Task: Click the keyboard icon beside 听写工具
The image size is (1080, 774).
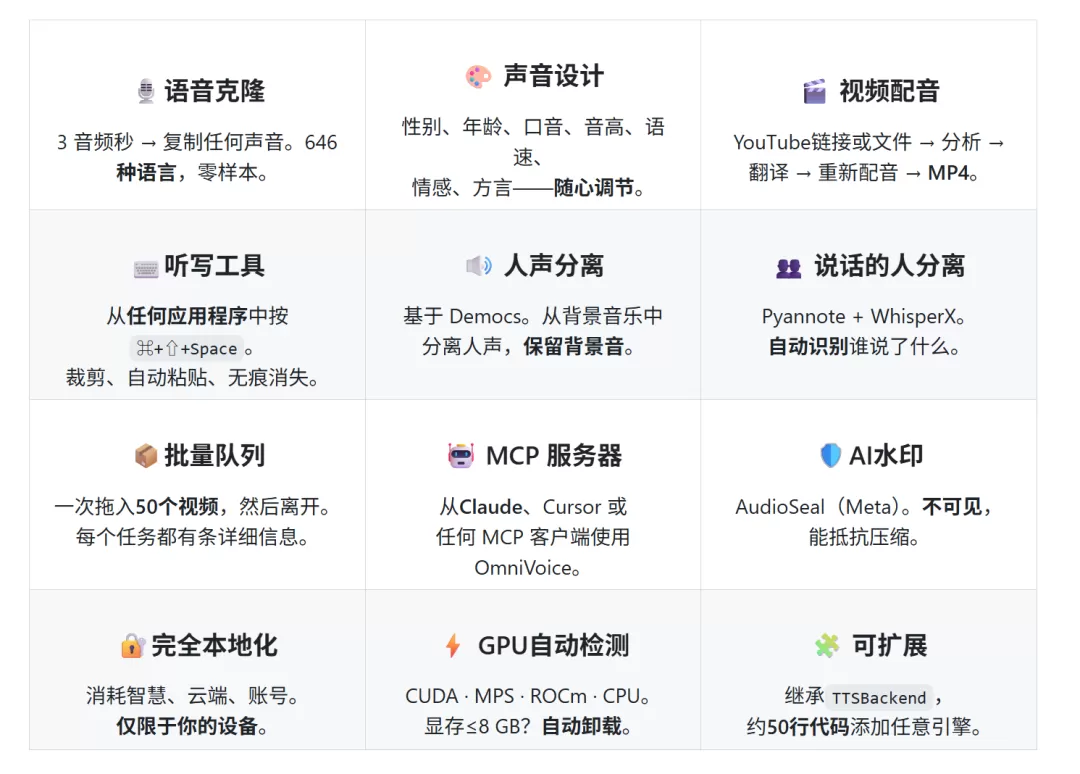Action: [x=146, y=268]
